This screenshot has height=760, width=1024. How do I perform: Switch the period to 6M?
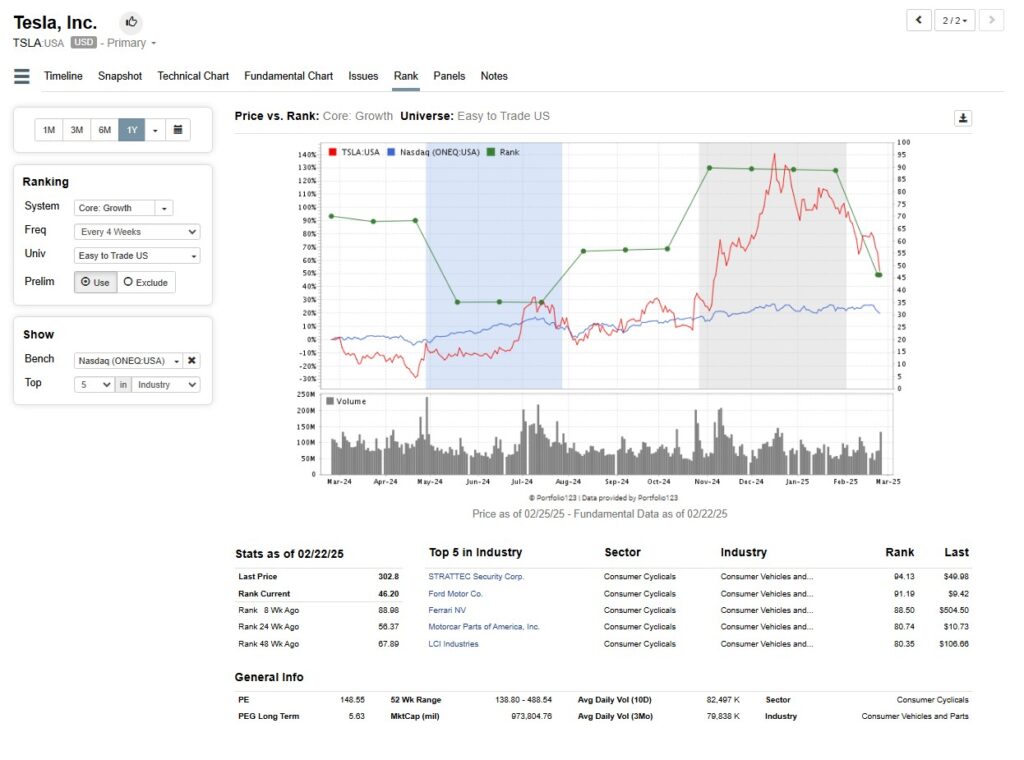point(104,130)
